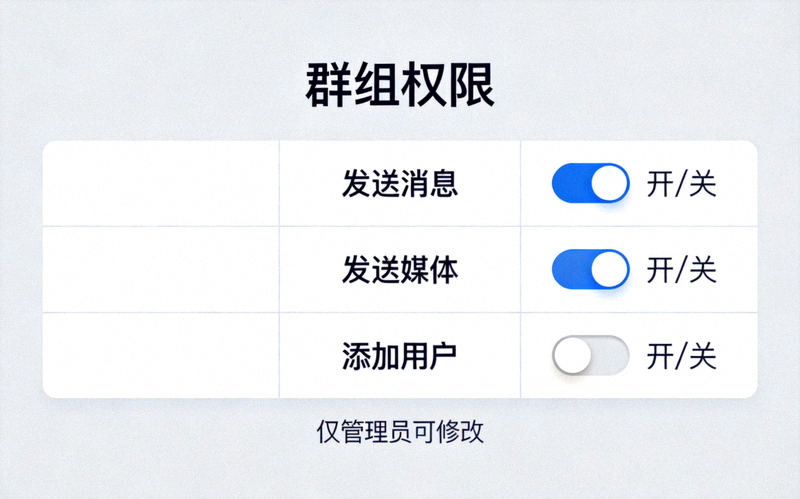Click 开/关 text beside 发送消息 switch

pyautogui.click(x=681, y=184)
